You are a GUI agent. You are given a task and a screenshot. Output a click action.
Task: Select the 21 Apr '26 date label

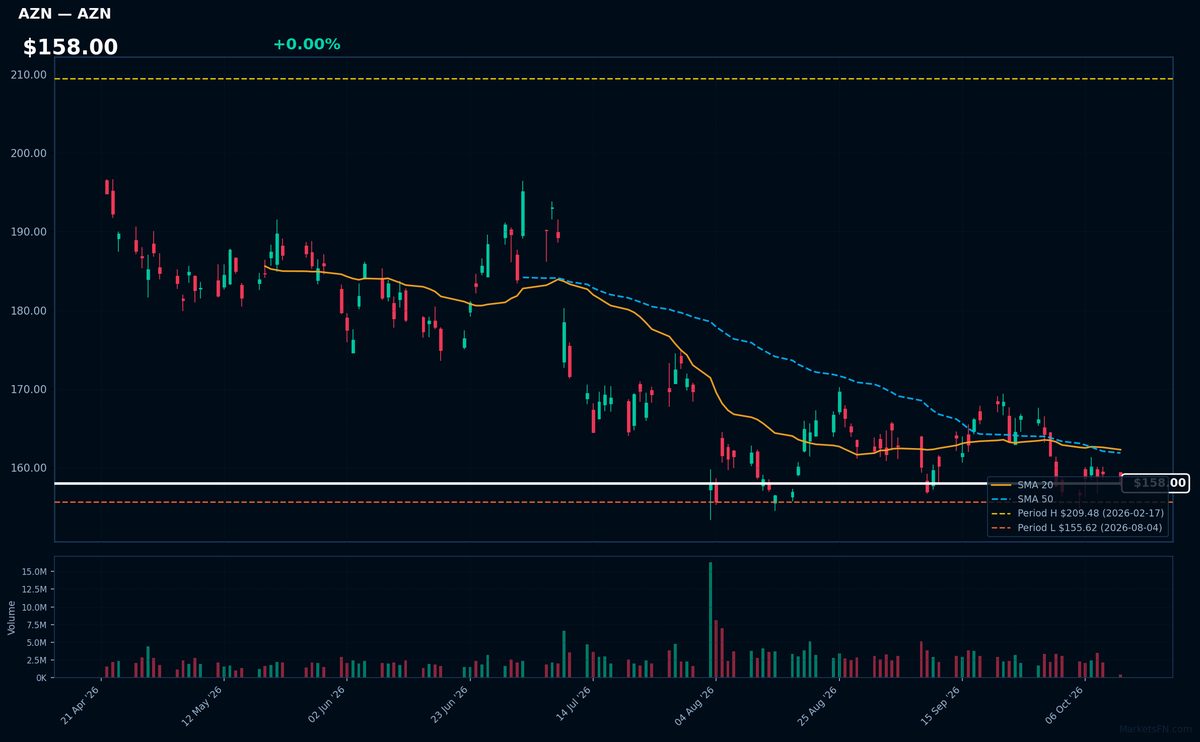81,705
